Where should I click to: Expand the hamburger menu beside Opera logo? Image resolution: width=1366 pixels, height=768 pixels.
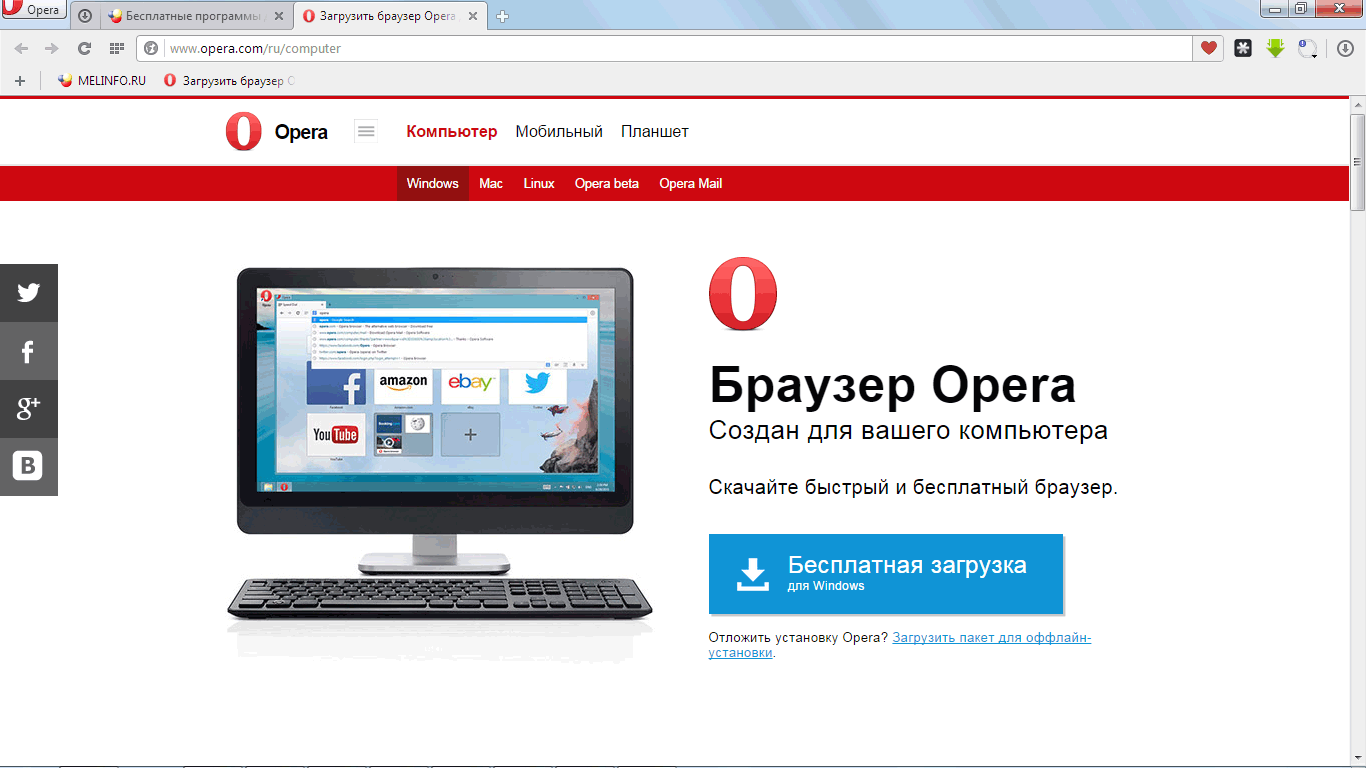pyautogui.click(x=366, y=131)
